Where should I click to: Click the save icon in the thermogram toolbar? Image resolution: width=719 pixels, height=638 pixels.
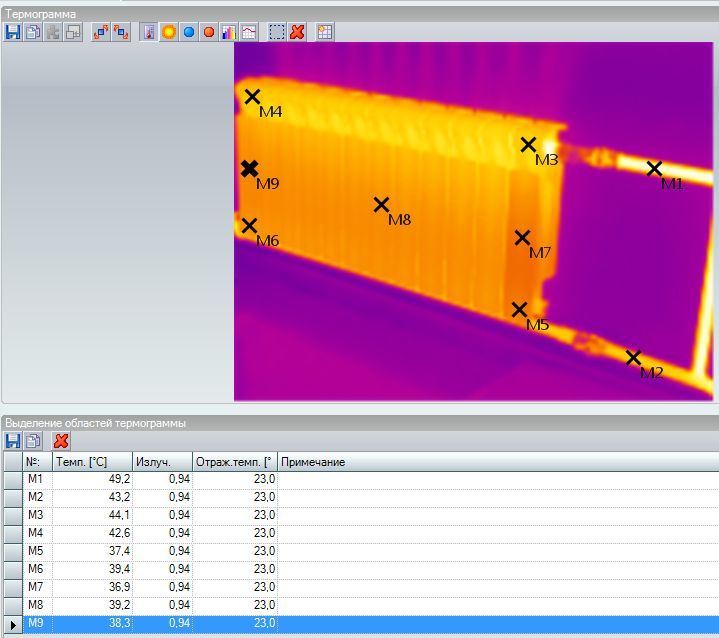[x=13, y=32]
